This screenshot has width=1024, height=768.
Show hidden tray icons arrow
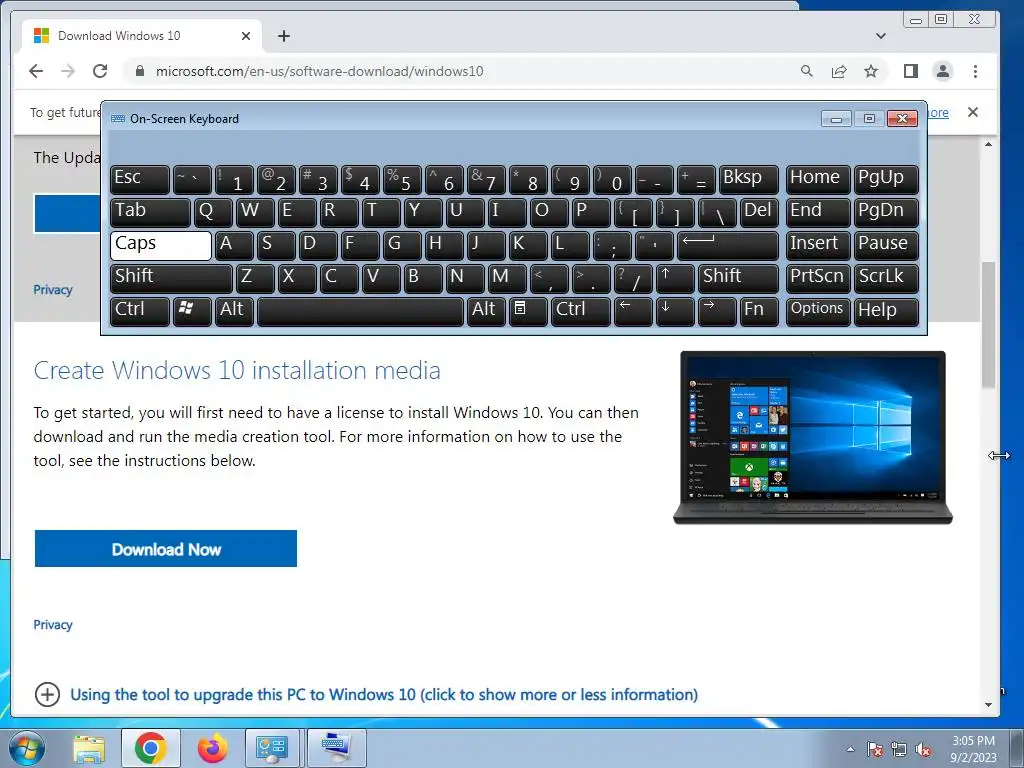point(850,749)
